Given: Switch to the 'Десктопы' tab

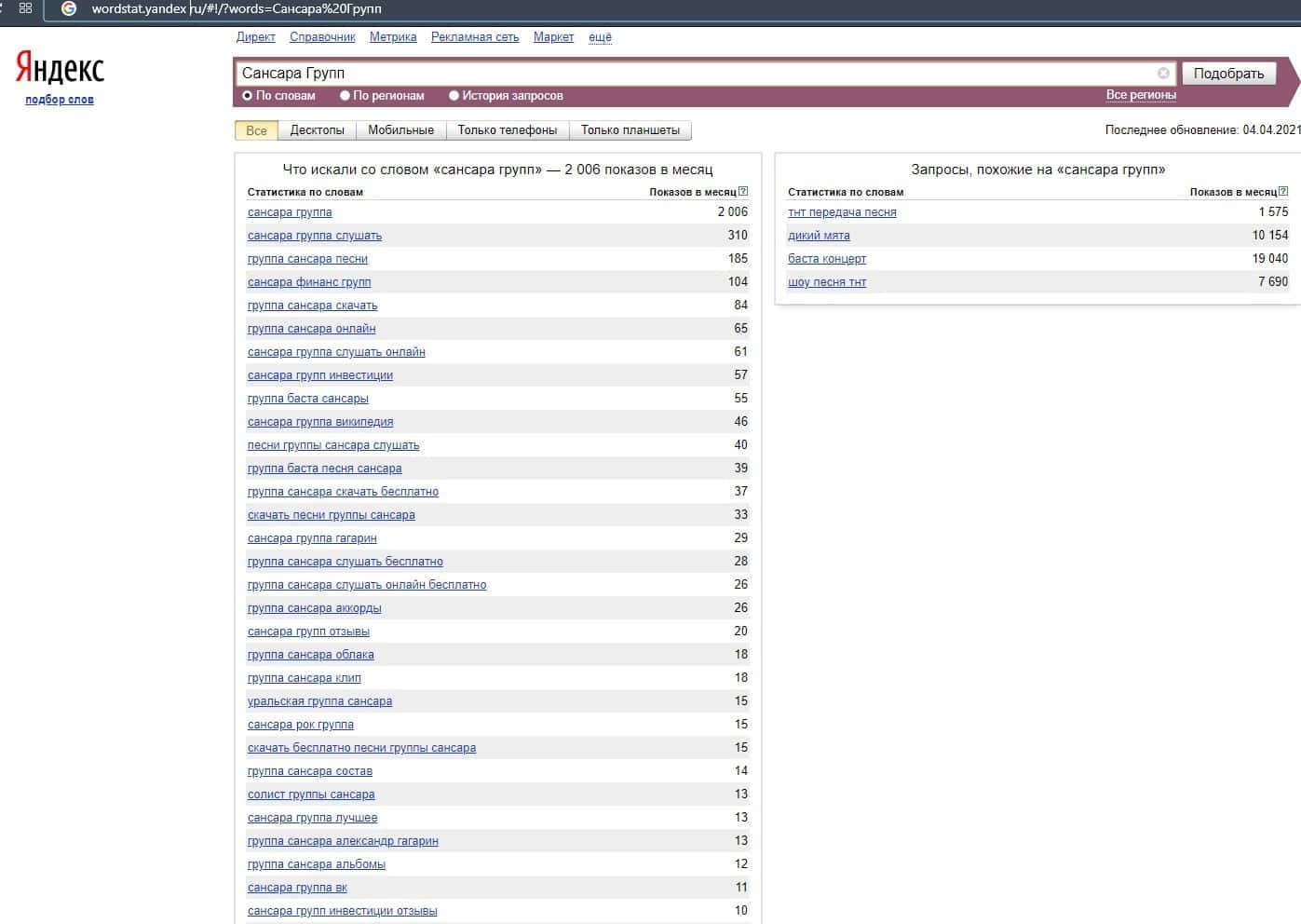Looking at the screenshot, I should click(317, 130).
